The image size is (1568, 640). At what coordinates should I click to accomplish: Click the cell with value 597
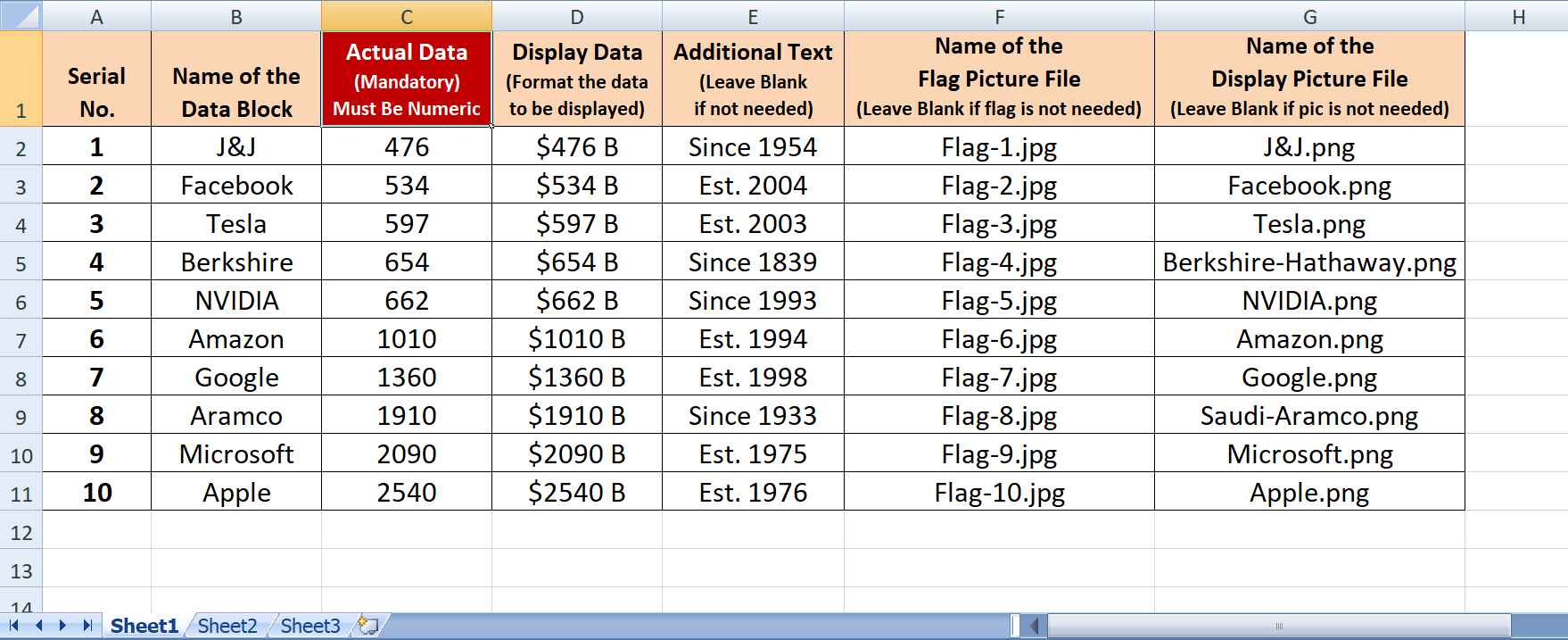click(407, 223)
